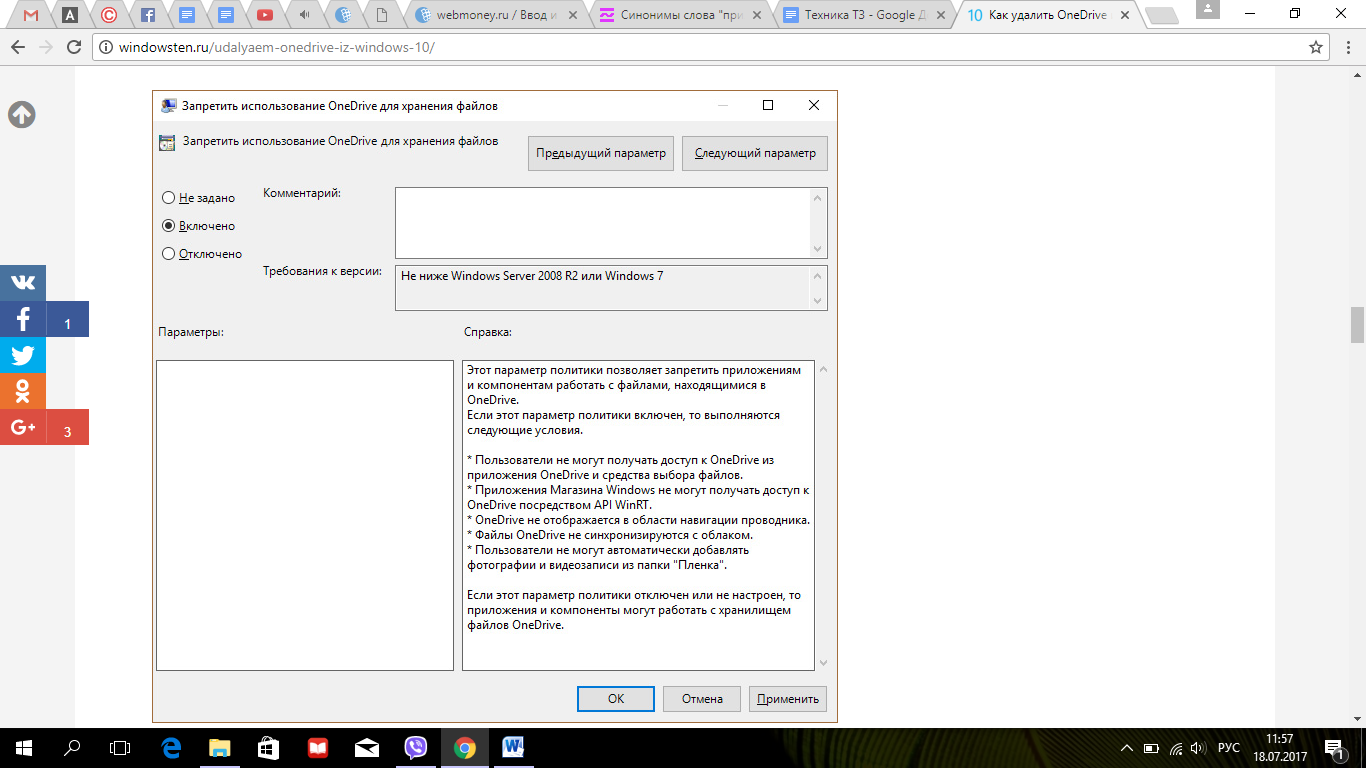1366x768 pixels.
Task: View site information icon in address bar
Action: [x=106, y=47]
